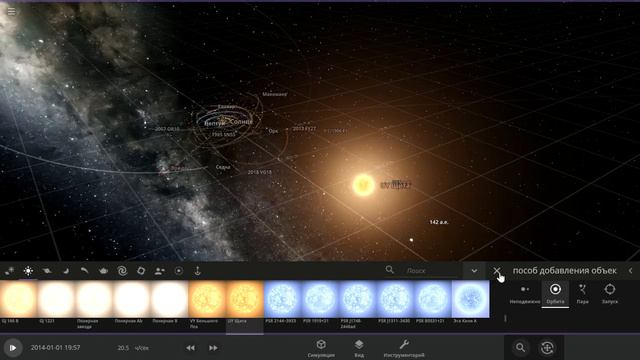Image resolution: width=640 pixels, height=360 pixels.
Task: Click the Орк label in the 3D view
Action: tap(273, 131)
